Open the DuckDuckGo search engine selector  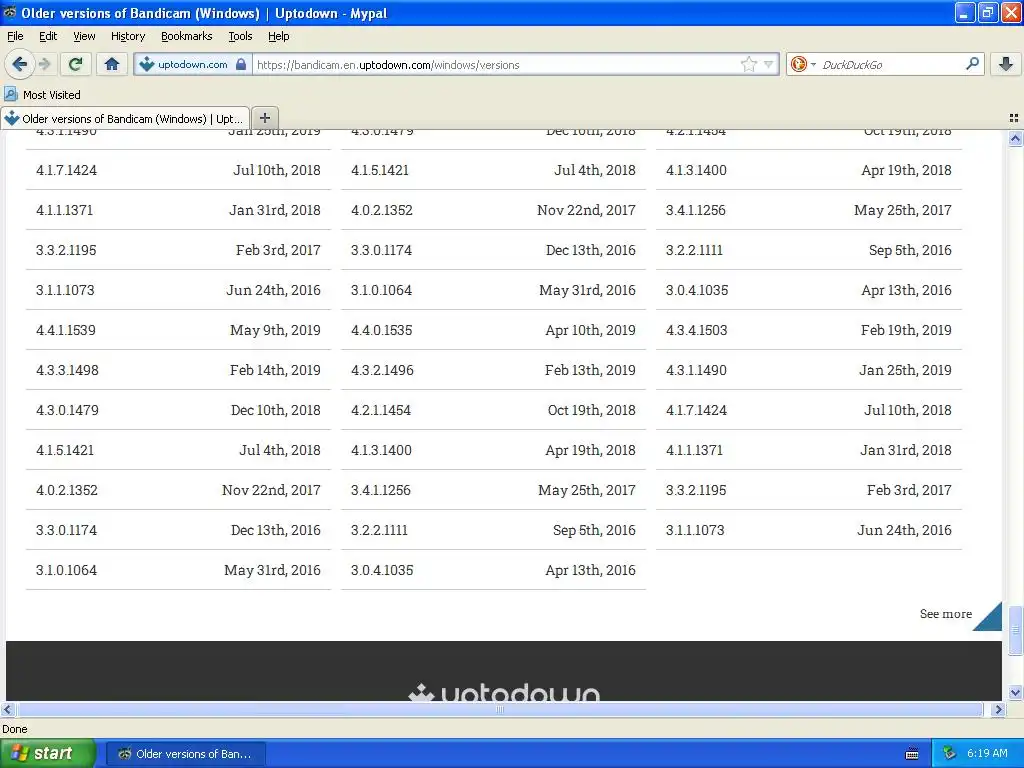point(803,64)
